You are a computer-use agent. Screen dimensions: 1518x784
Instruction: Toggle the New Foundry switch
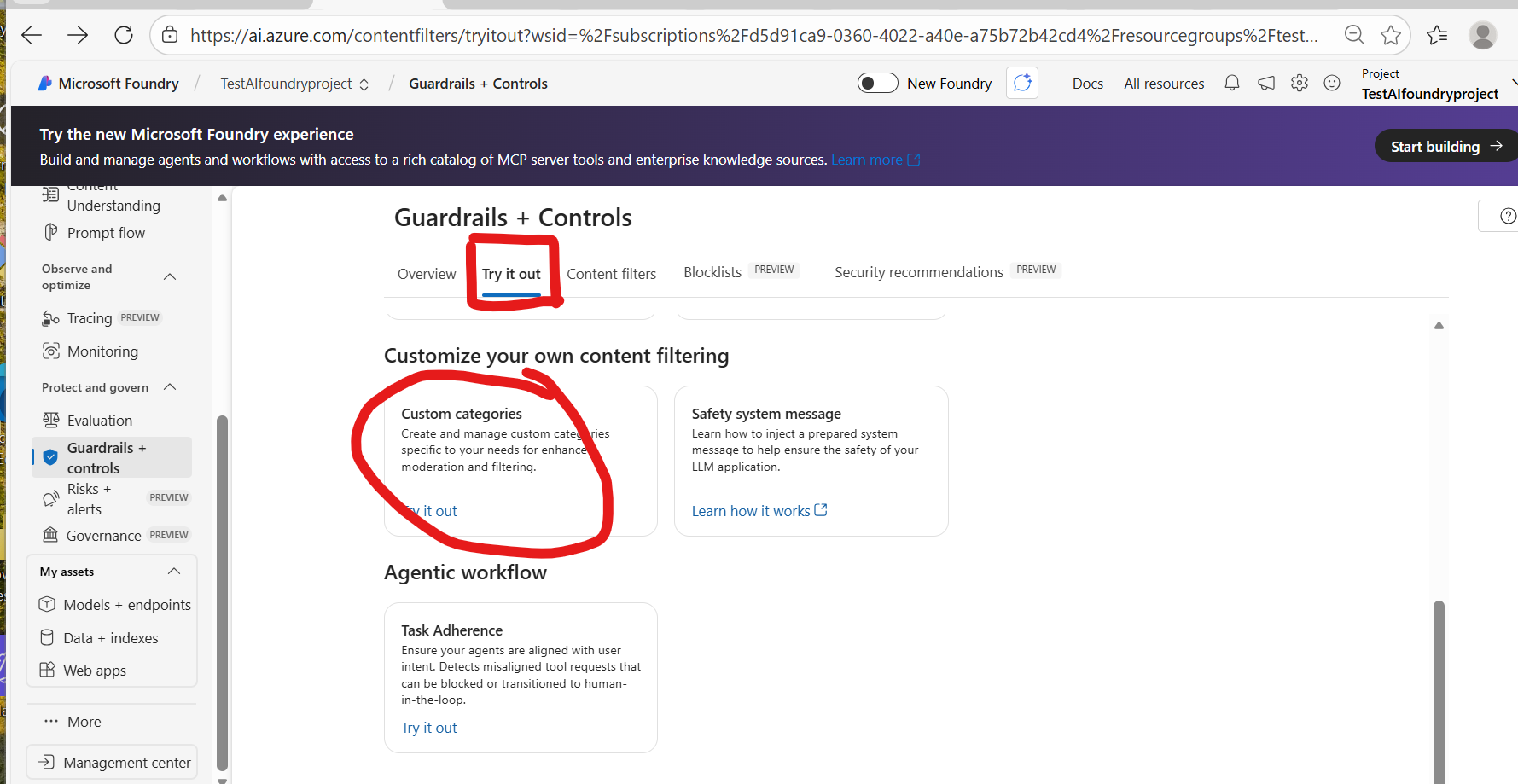[x=877, y=83]
